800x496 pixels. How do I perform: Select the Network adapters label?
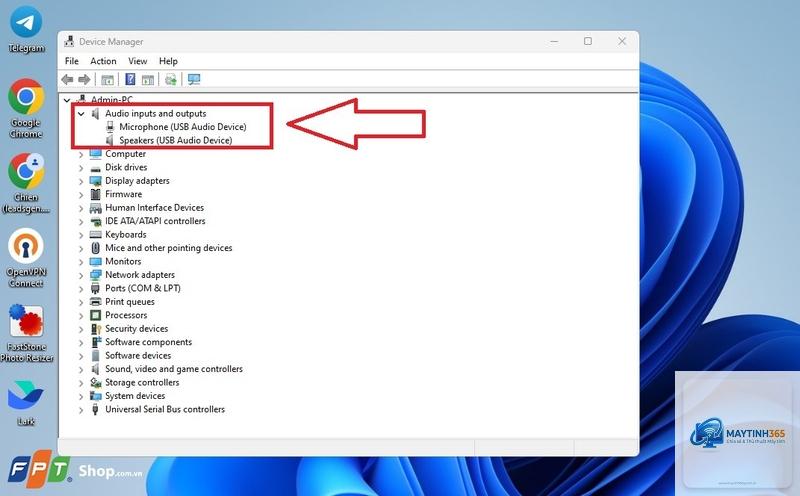pyautogui.click(x=140, y=275)
